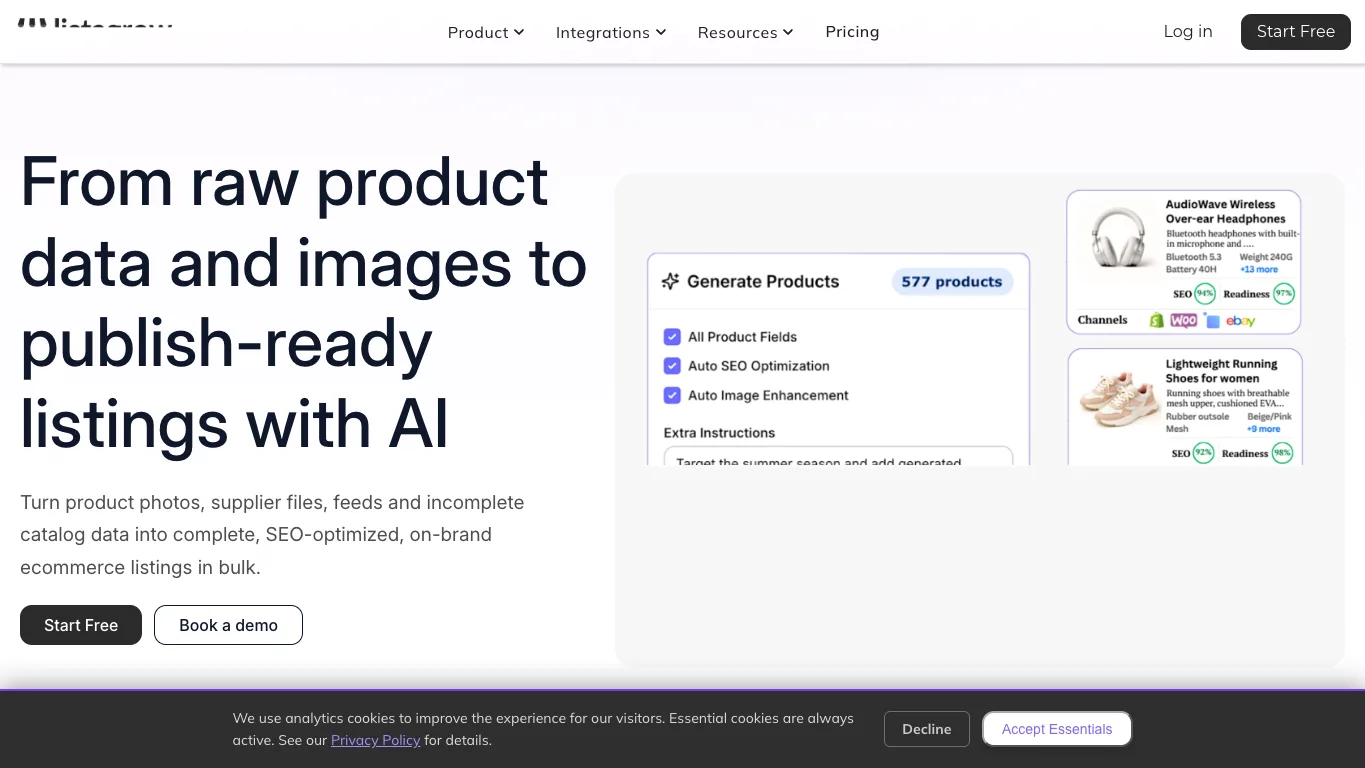Open the Log in page
This screenshot has height=768, width=1365.
click(1188, 31)
